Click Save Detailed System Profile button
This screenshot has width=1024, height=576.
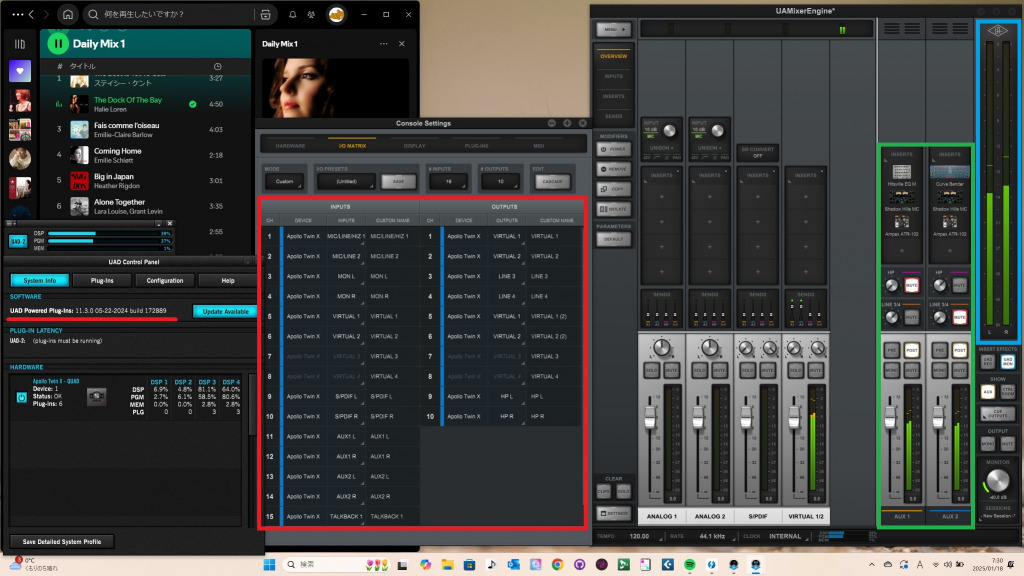[62, 541]
